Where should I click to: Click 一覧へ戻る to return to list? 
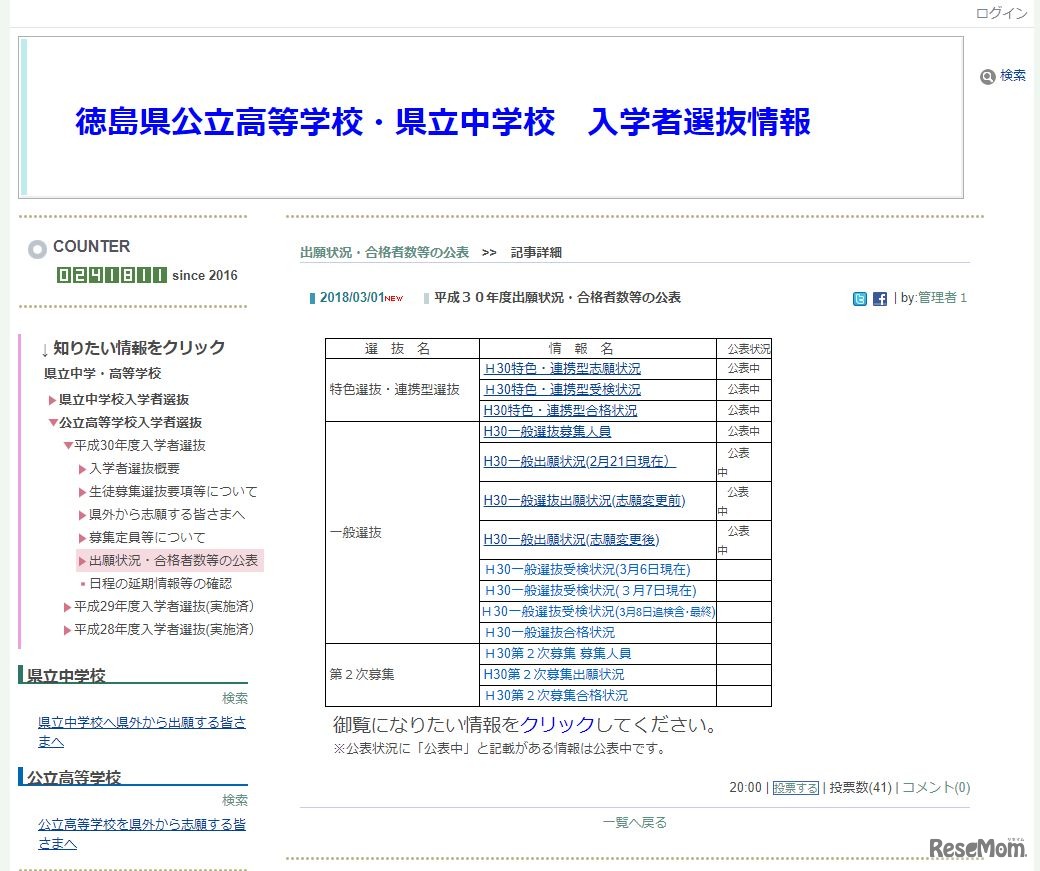tap(634, 821)
